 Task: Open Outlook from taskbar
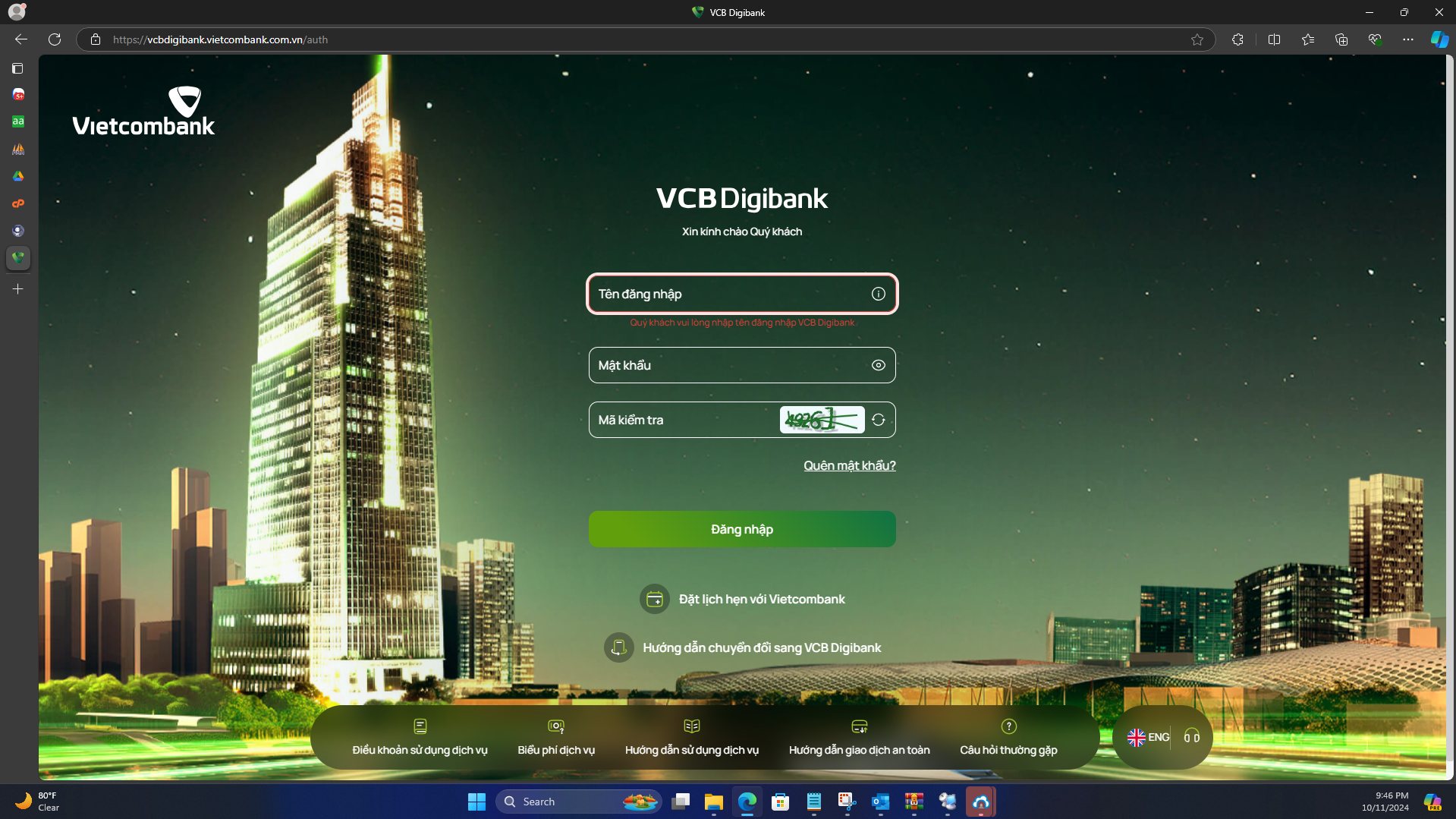881,802
